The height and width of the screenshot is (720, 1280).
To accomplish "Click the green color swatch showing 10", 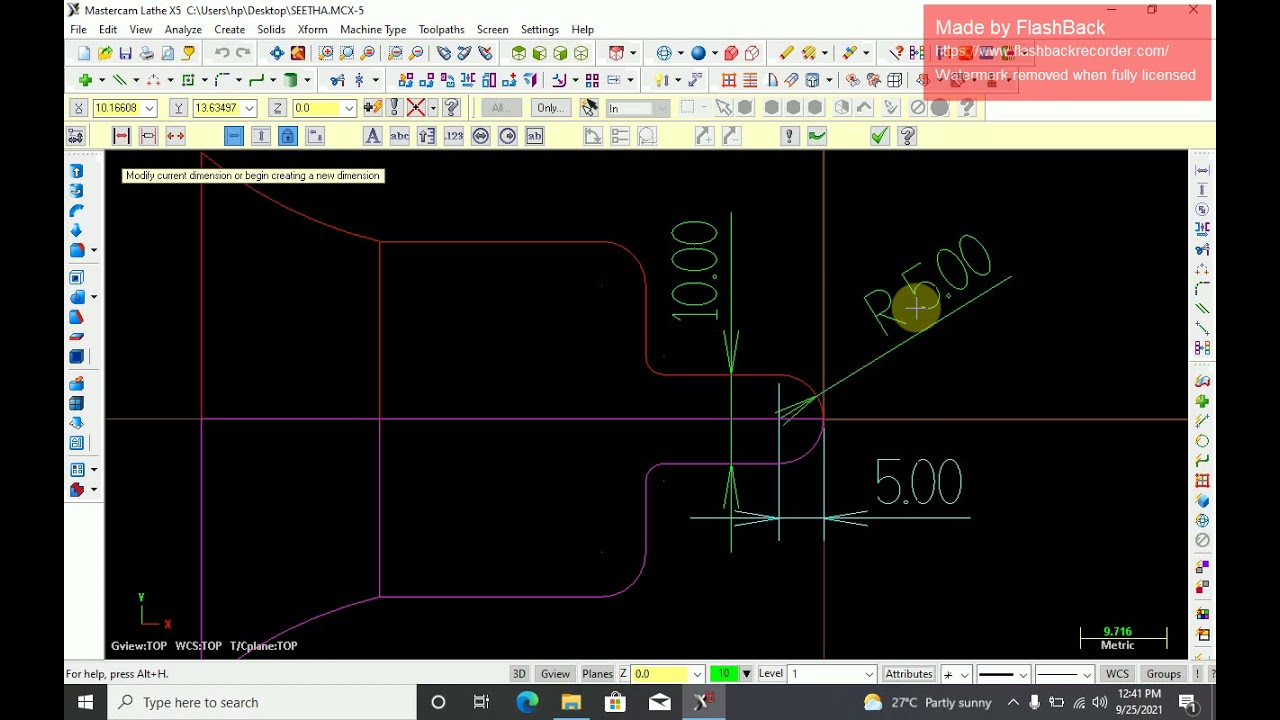I will [x=724, y=674].
